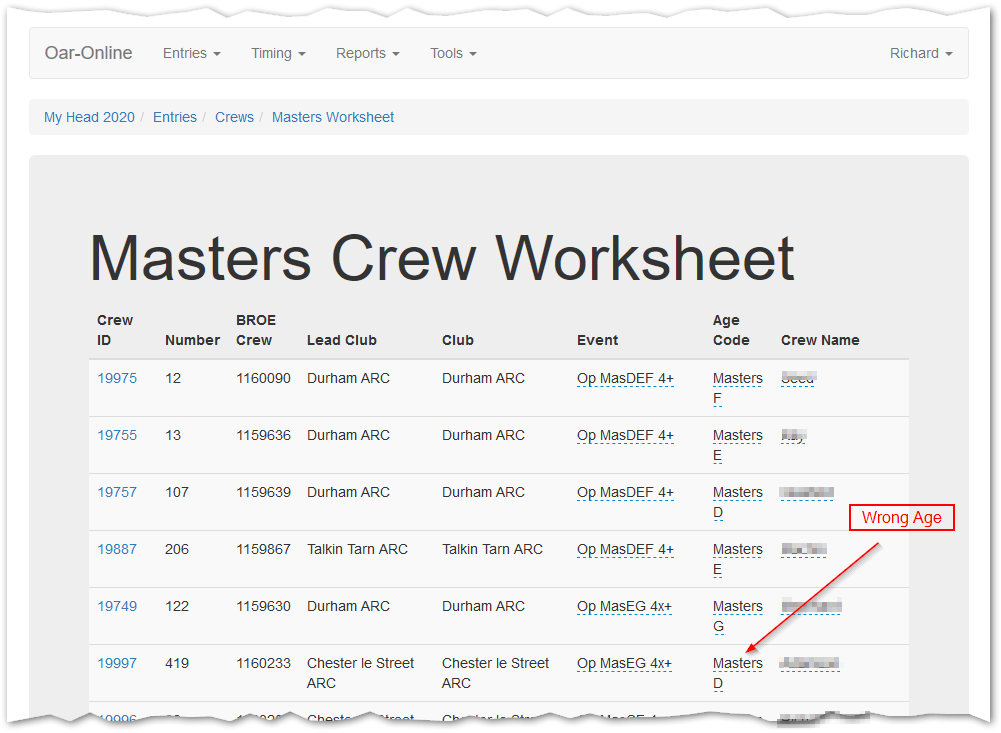Open Chester le Street crew 19997
The width and height of the screenshot is (1001, 733).
(117, 663)
